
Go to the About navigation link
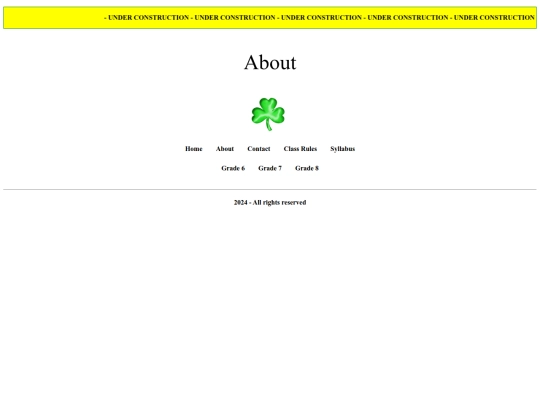225,149
